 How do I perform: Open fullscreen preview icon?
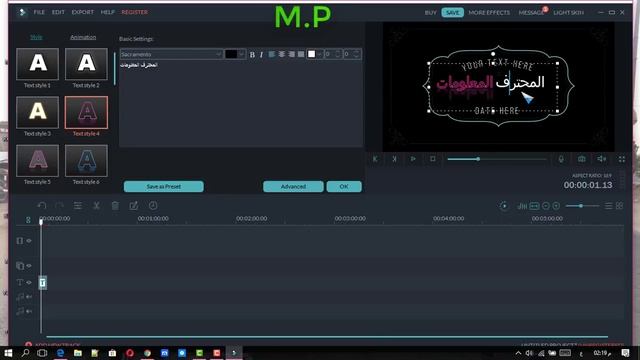(622, 159)
